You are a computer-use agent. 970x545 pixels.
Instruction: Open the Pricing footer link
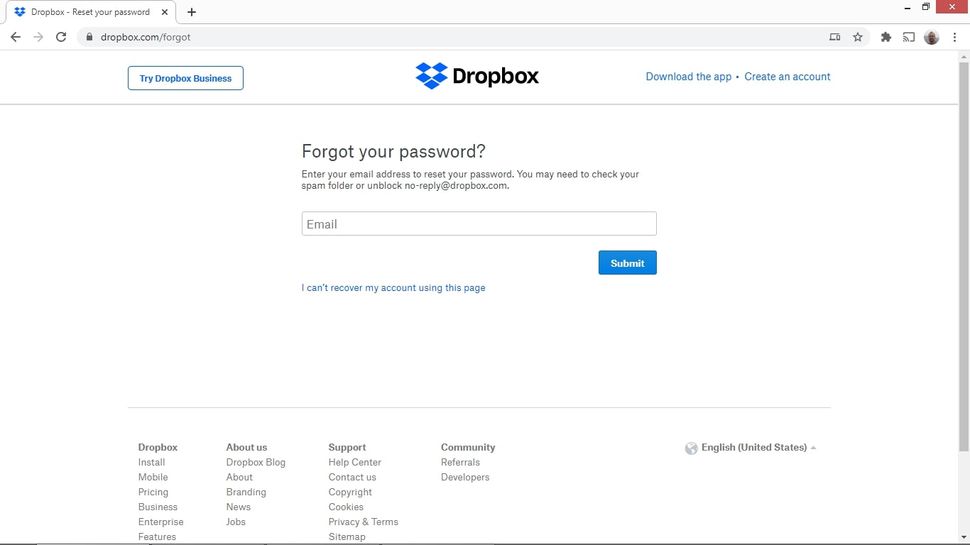click(x=153, y=492)
